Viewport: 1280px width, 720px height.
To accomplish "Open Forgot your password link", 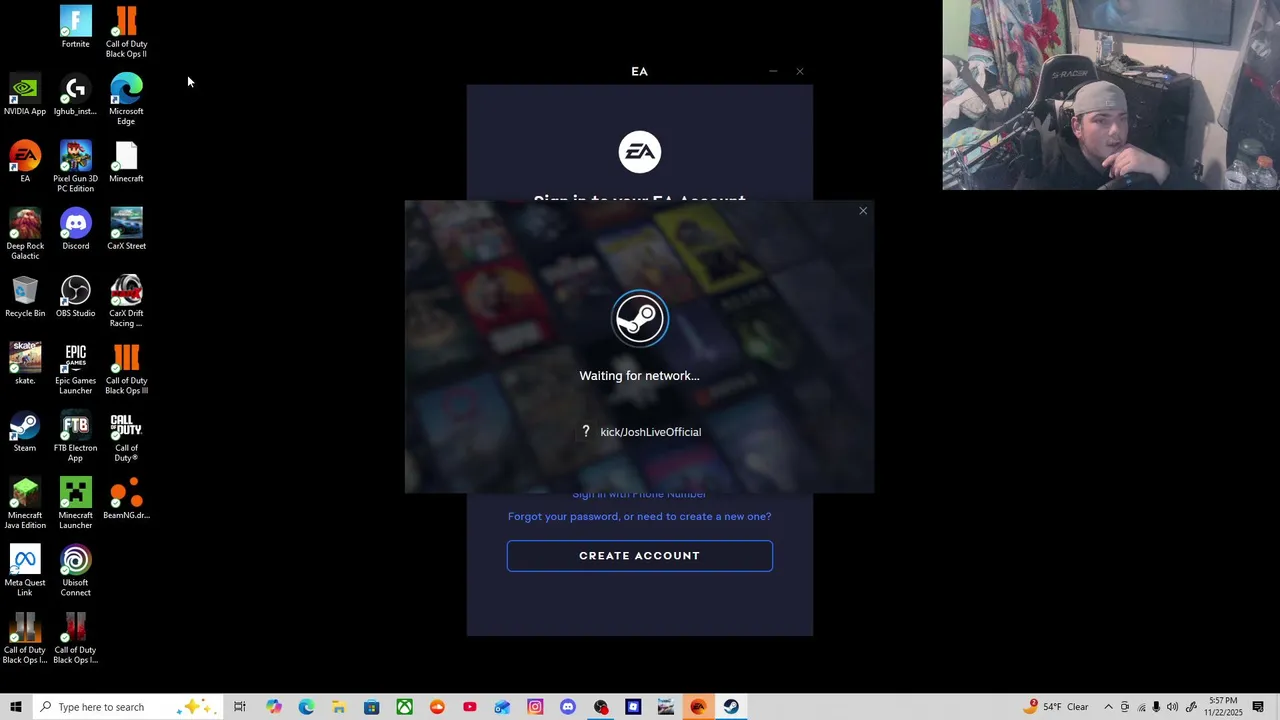I will coord(640,516).
